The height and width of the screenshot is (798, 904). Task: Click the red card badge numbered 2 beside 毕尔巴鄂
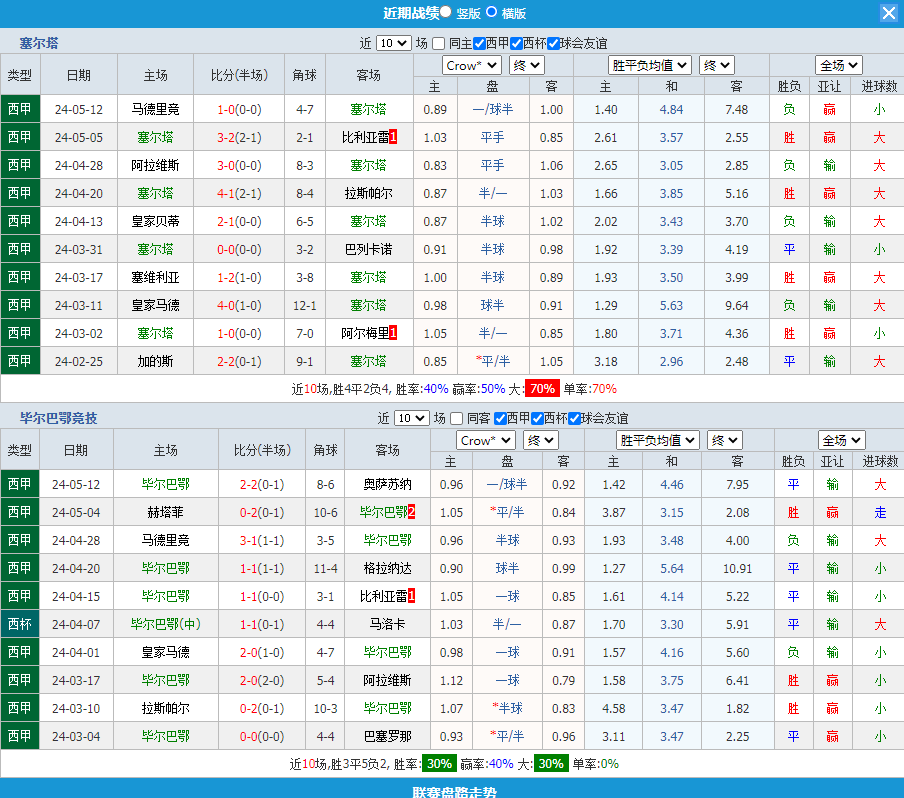411,512
